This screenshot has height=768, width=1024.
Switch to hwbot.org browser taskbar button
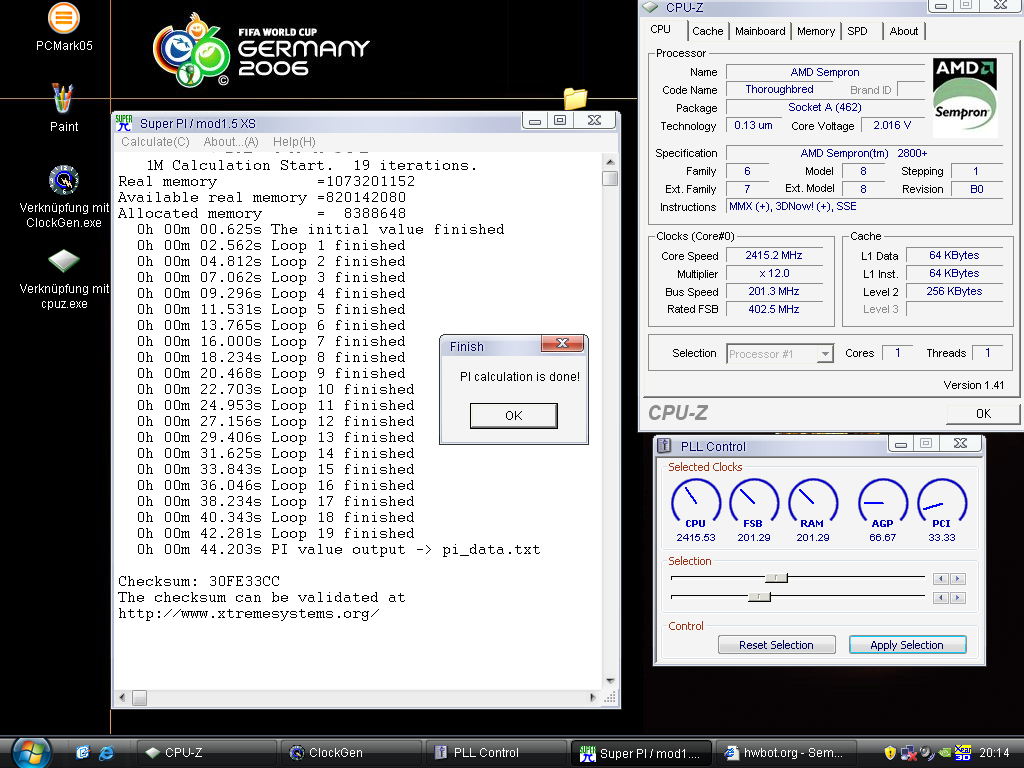[x=785, y=753]
